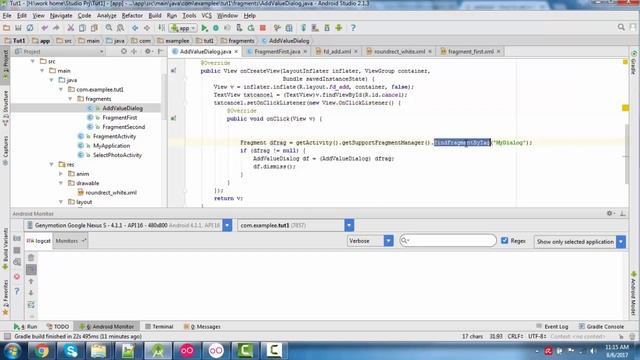Click the Search Everywhere magnifier icon
Screen dimensions: 640x360
[x=621, y=27]
